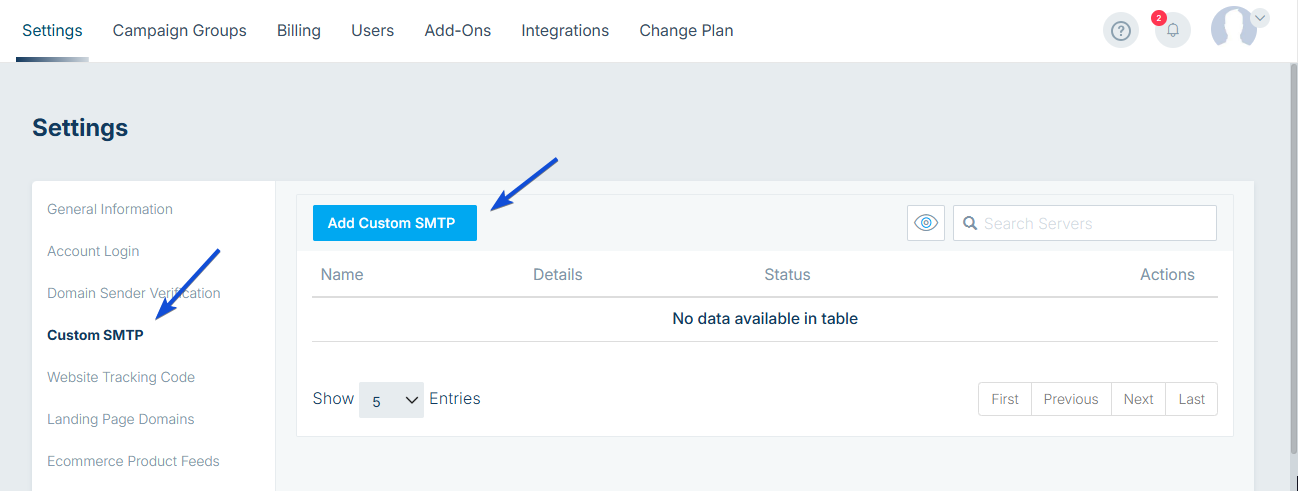Jump to the Last page

tap(1191, 399)
